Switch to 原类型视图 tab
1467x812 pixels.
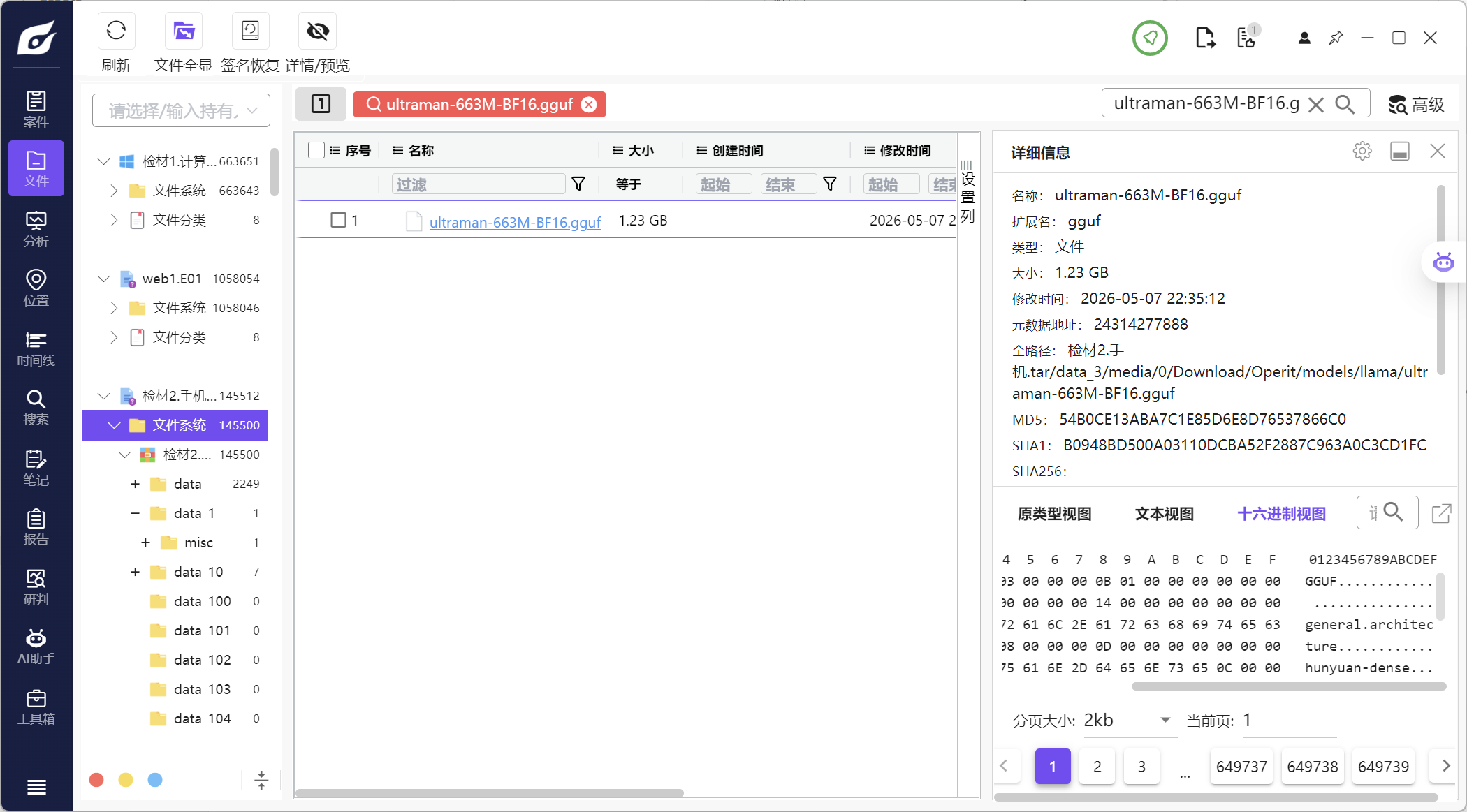pos(1054,514)
